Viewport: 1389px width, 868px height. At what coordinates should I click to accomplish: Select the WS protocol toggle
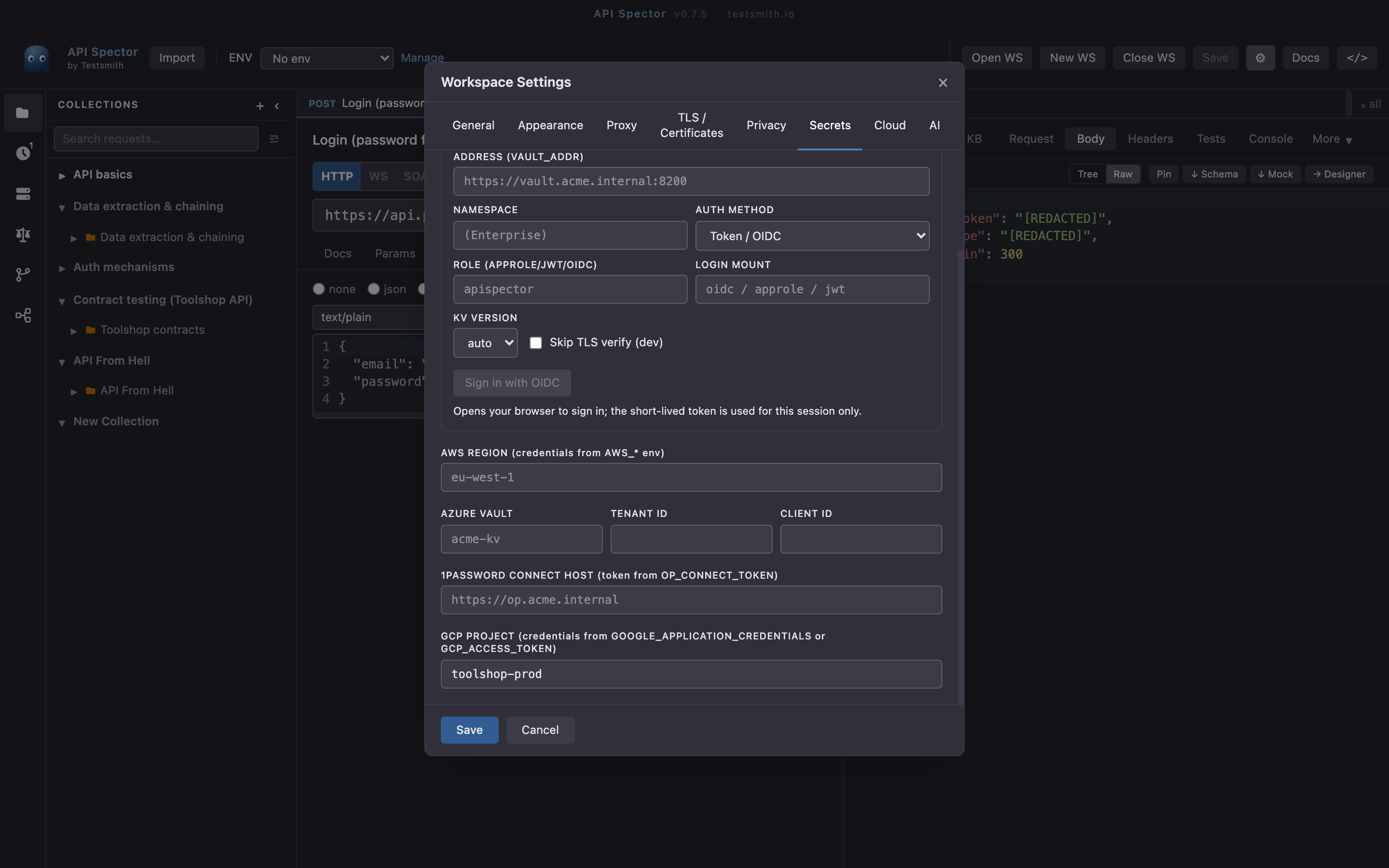(x=378, y=176)
